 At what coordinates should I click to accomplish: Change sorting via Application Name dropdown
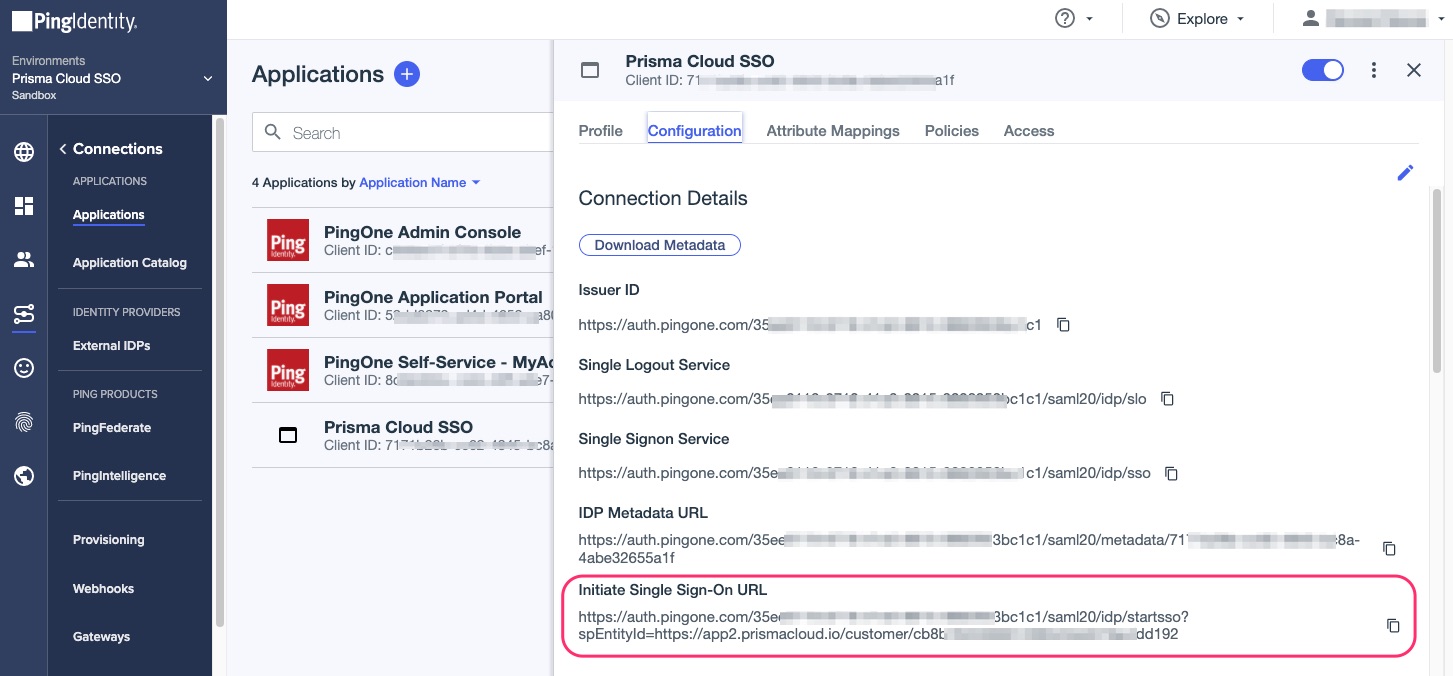[x=419, y=183]
